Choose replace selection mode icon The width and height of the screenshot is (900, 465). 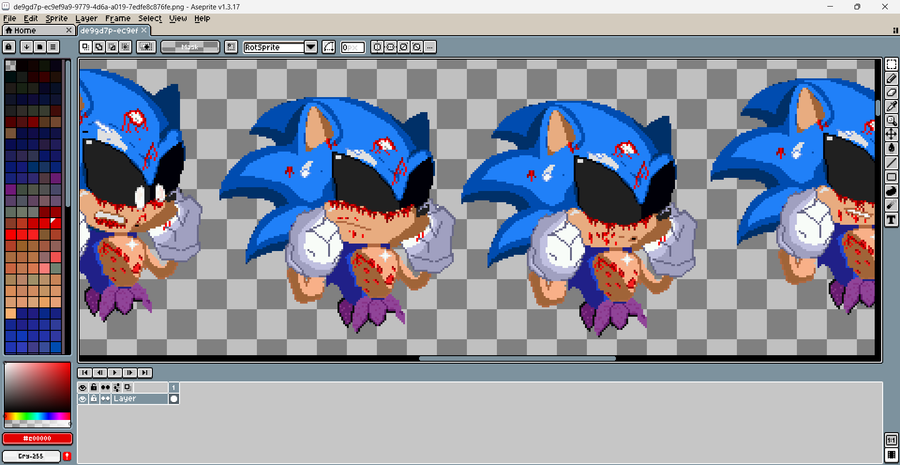(x=86, y=47)
